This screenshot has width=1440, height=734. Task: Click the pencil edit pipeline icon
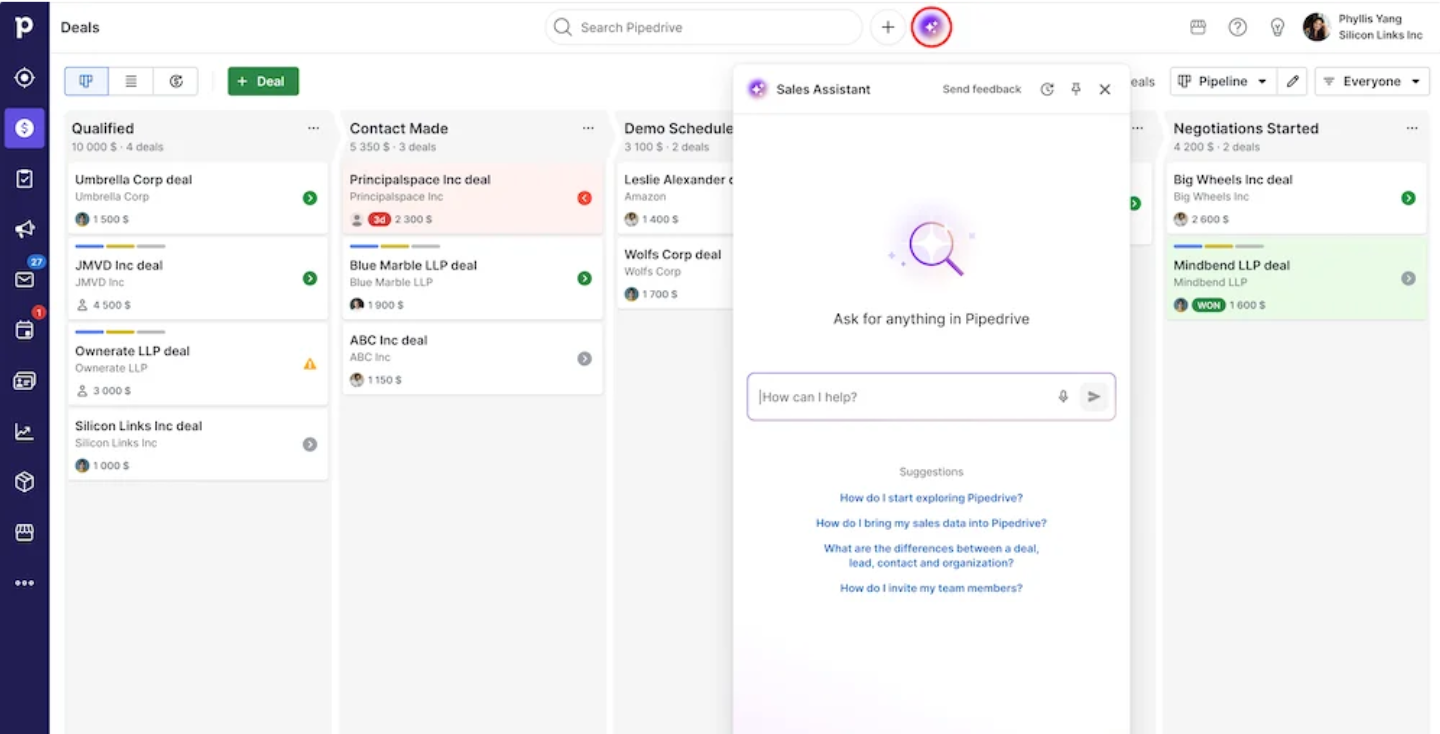[1293, 81]
